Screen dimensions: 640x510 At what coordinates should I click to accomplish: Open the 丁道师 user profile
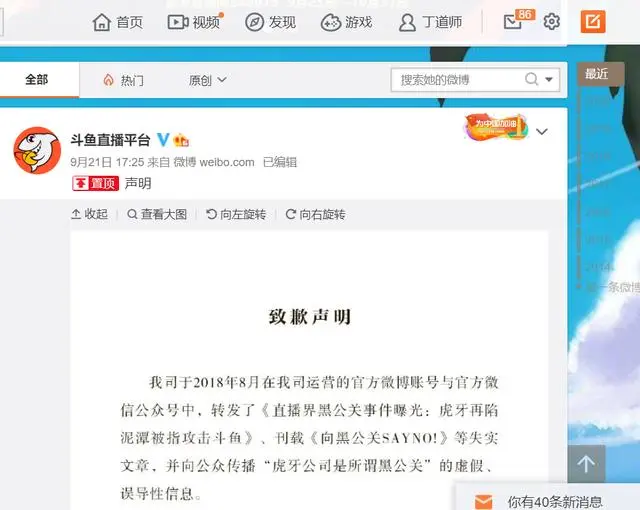pos(430,22)
